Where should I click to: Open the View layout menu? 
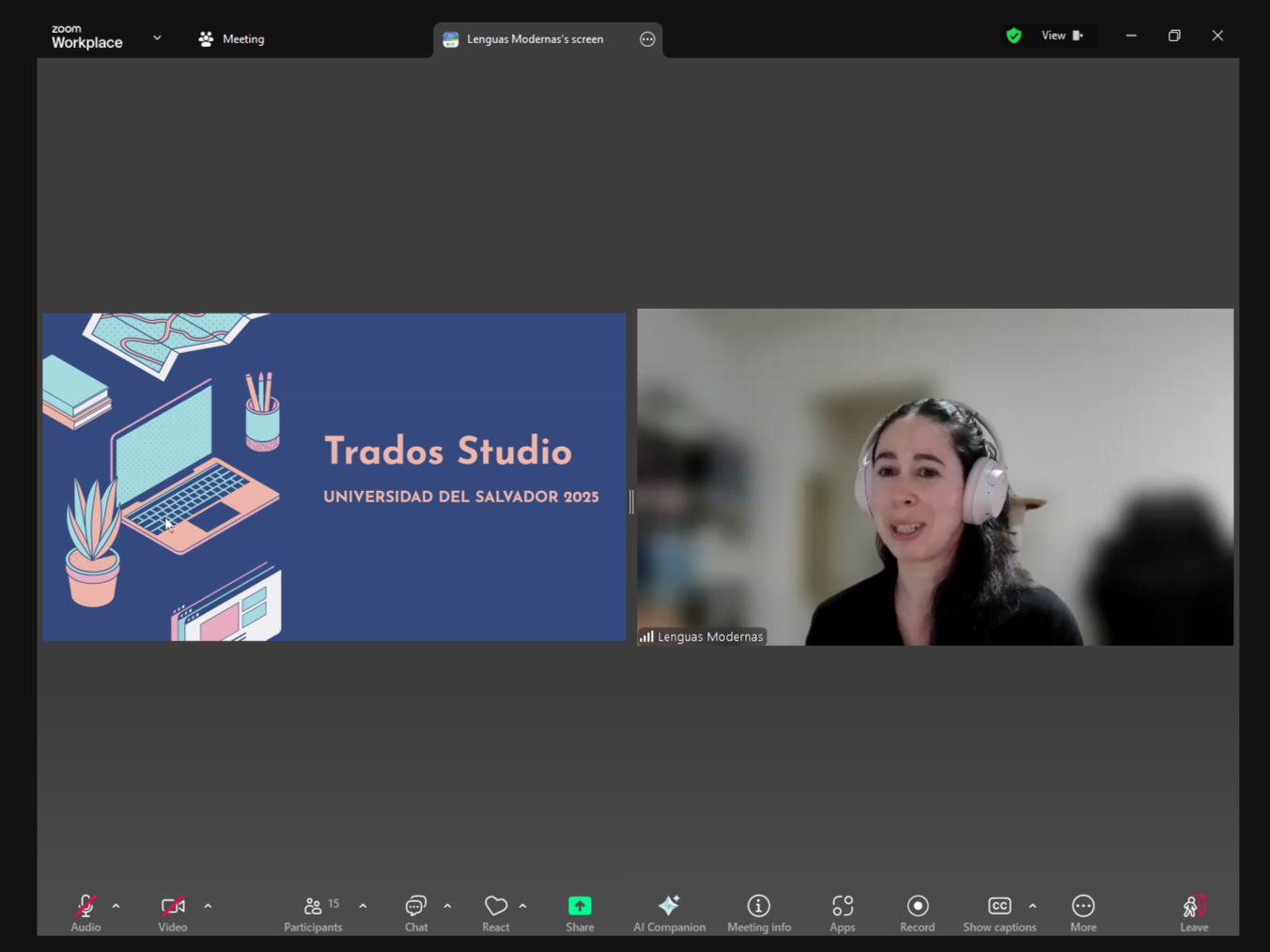point(1061,36)
